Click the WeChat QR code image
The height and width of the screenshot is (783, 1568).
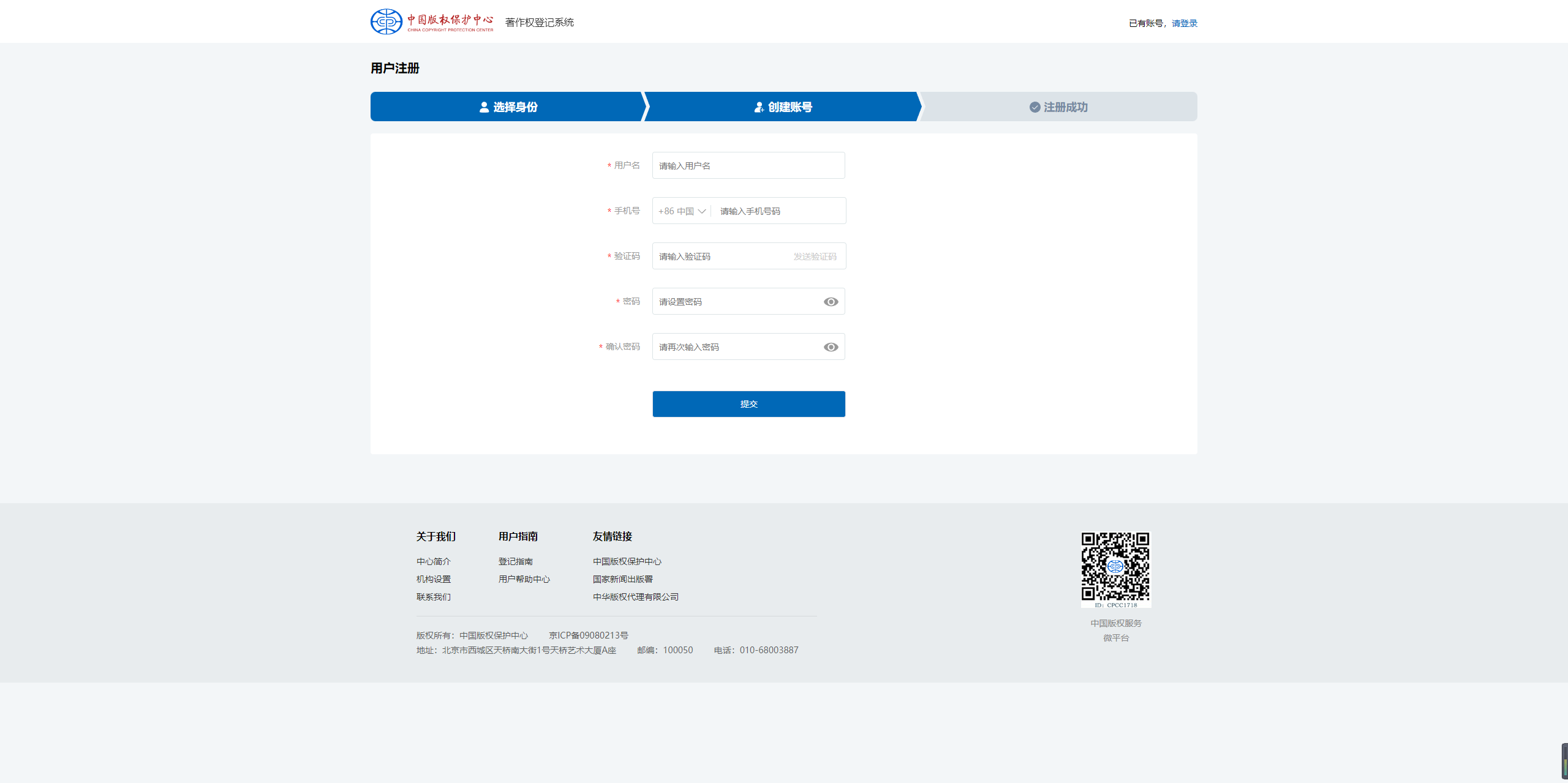pyautogui.click(x=1115, y=568)
